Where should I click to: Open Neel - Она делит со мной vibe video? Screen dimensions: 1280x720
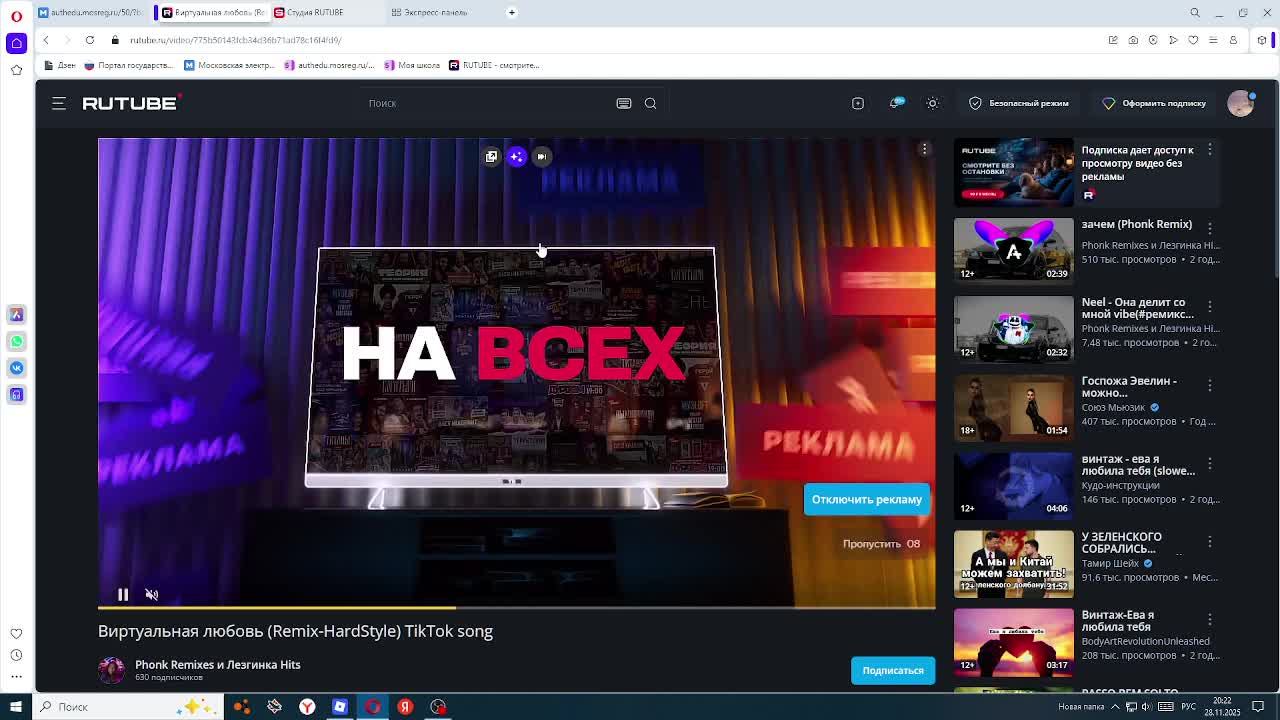click(1013, 328)
